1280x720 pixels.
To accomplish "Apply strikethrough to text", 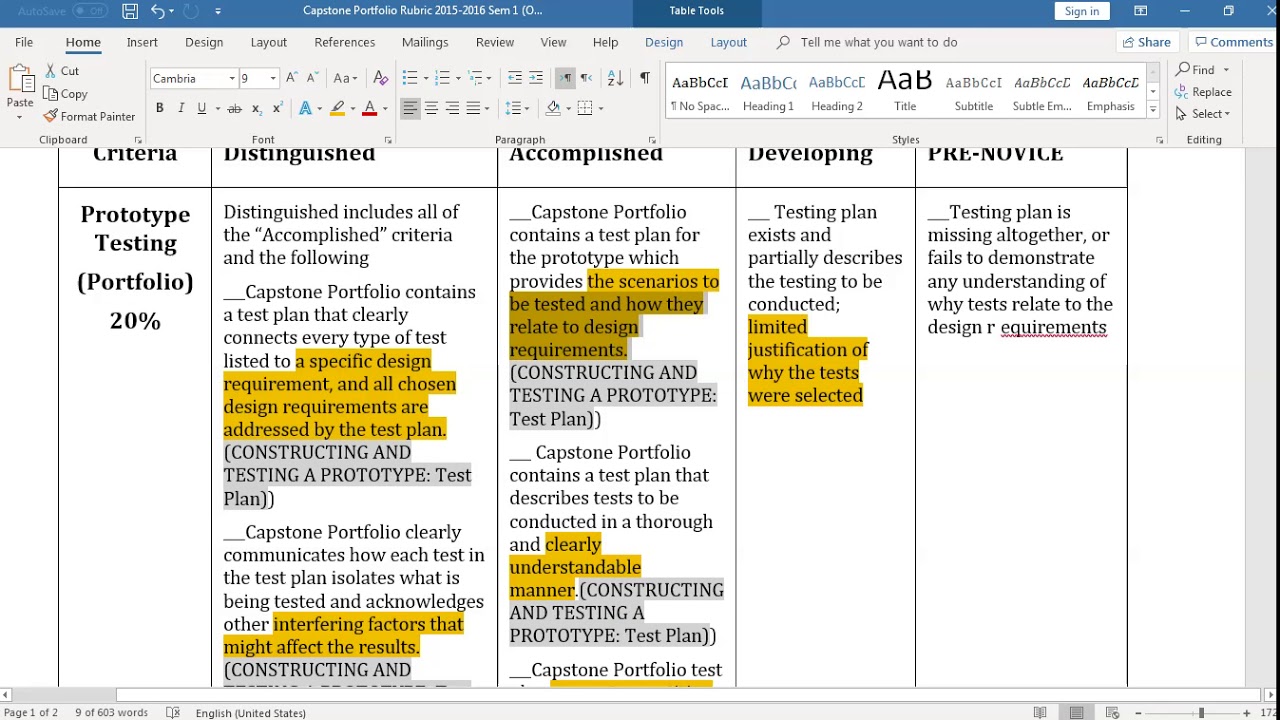I will (234, 108).
